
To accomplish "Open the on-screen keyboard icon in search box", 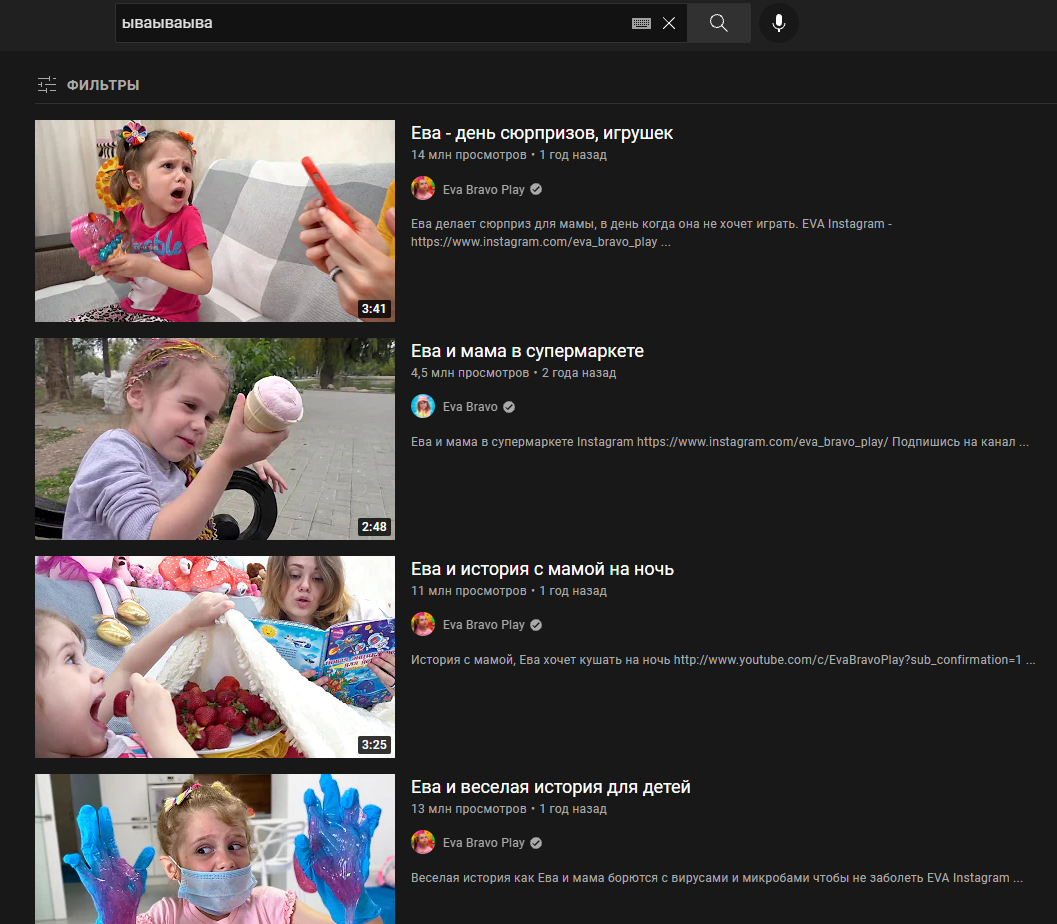I will point(641,23).
